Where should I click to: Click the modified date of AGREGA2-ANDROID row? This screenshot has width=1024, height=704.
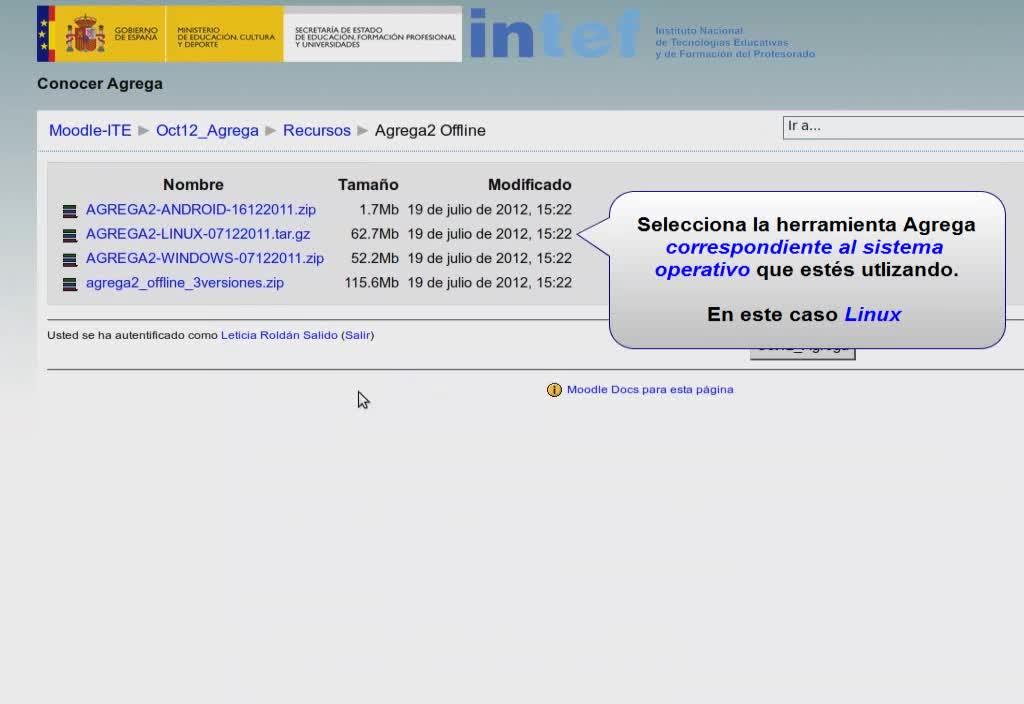[x=490, y=210]
